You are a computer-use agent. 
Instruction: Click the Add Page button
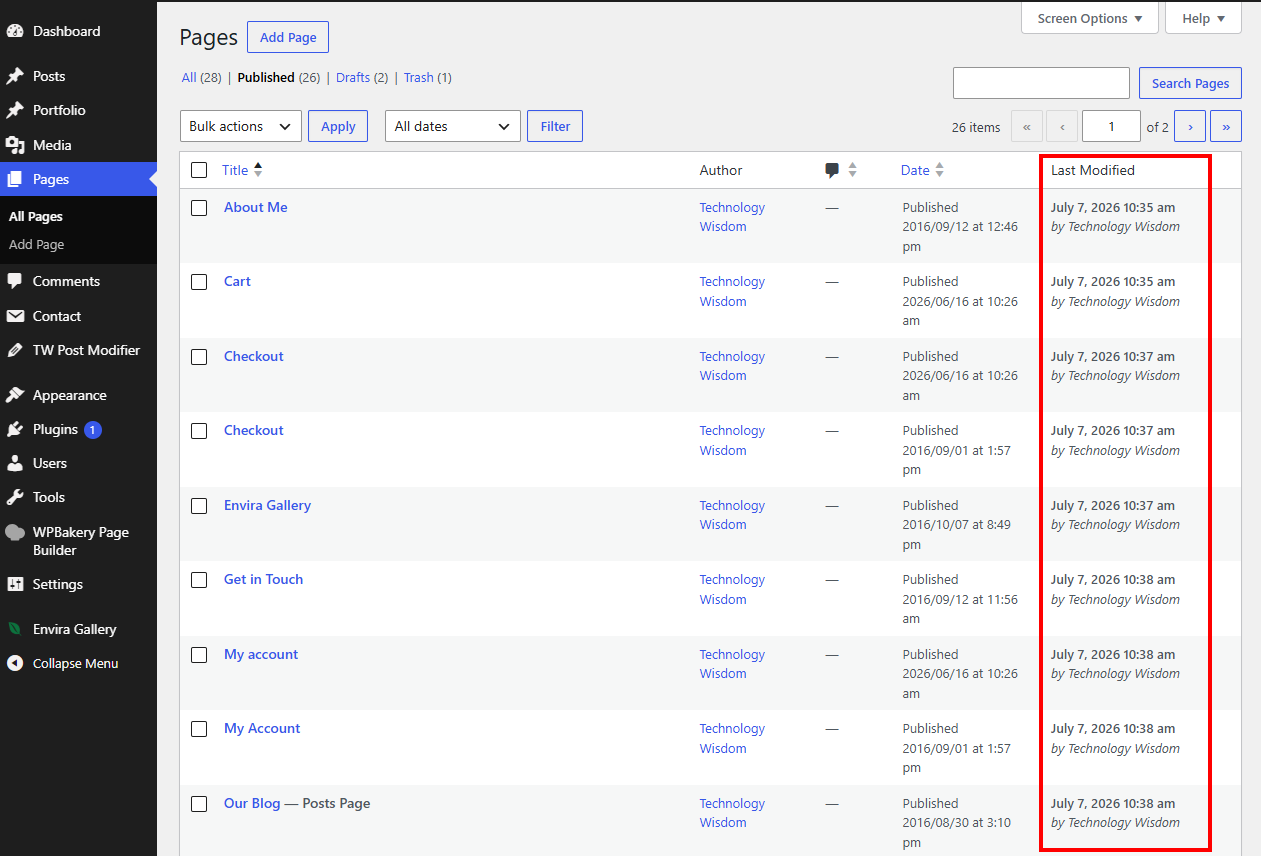point(288,37)
